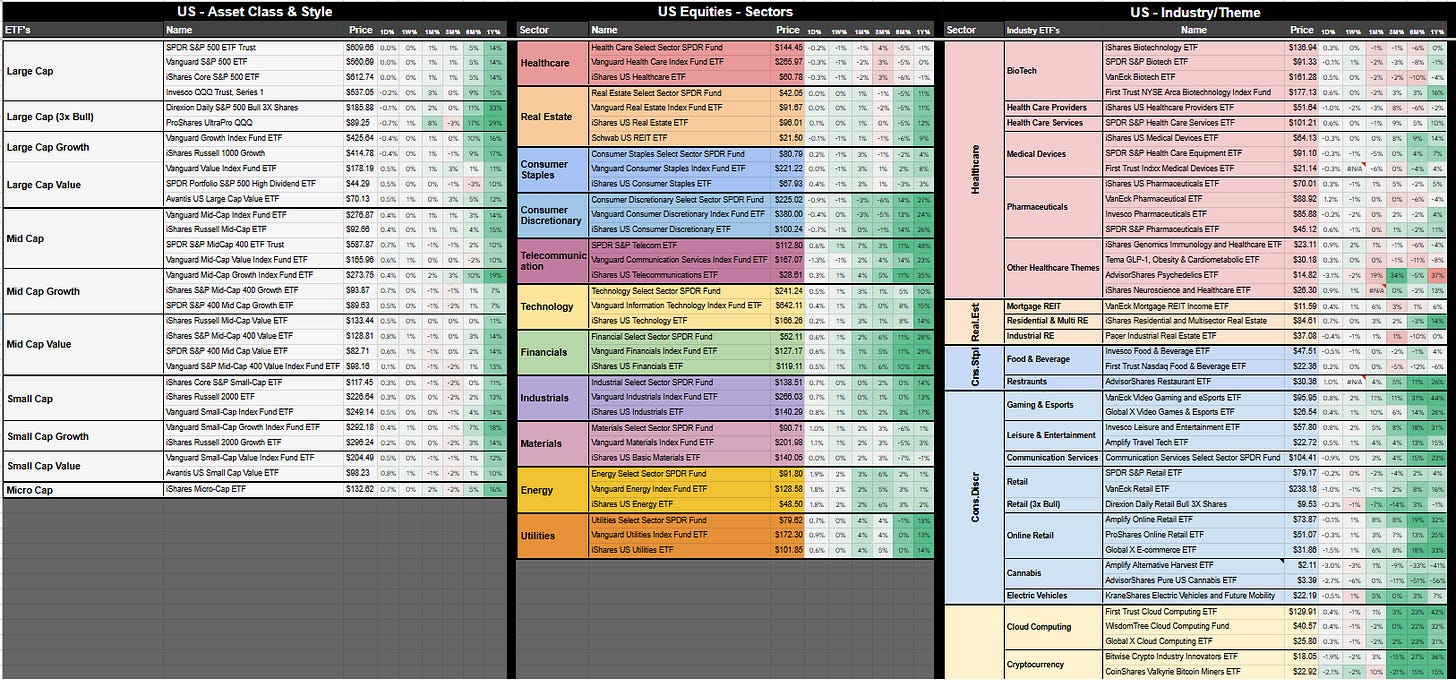Screen dimensions: 1456x680
Task: Click the 'Mortgage REIT' industry cell
Action: pos(1053,306)
